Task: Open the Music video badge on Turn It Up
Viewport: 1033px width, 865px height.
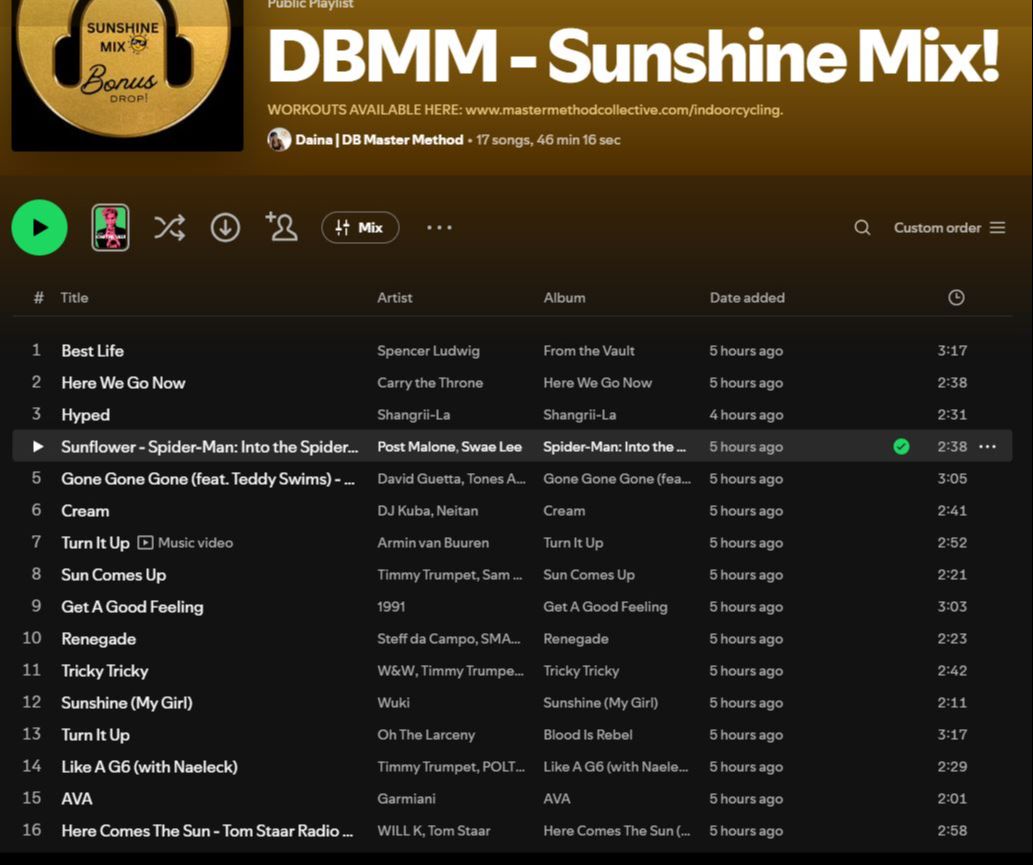Action: pos(185,543)
